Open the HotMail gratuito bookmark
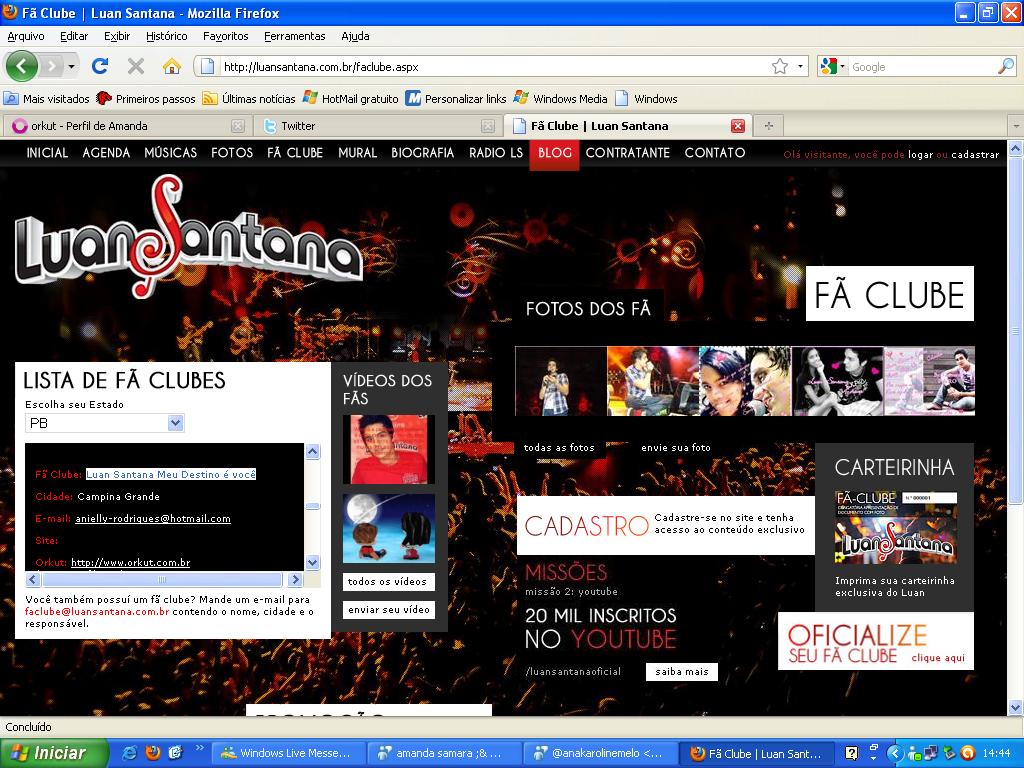This screenshot has width=1024, height=768. [351, 99]
